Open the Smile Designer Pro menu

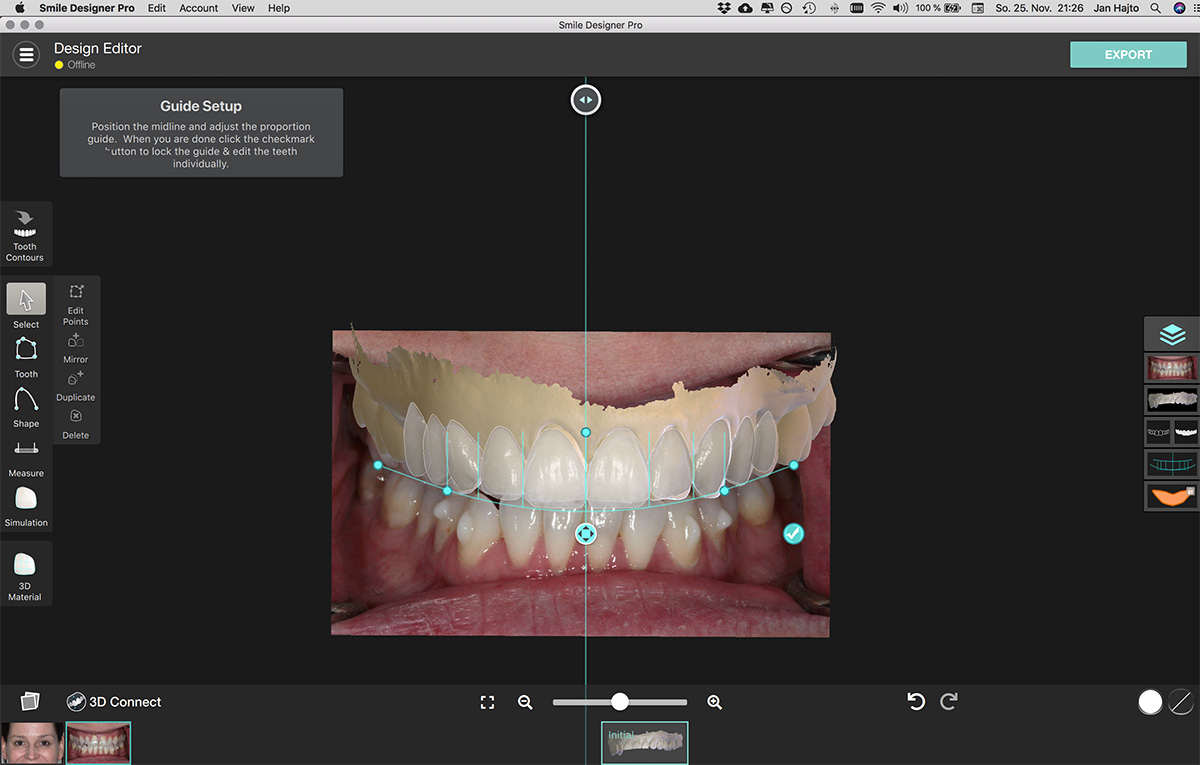(85, 8)
